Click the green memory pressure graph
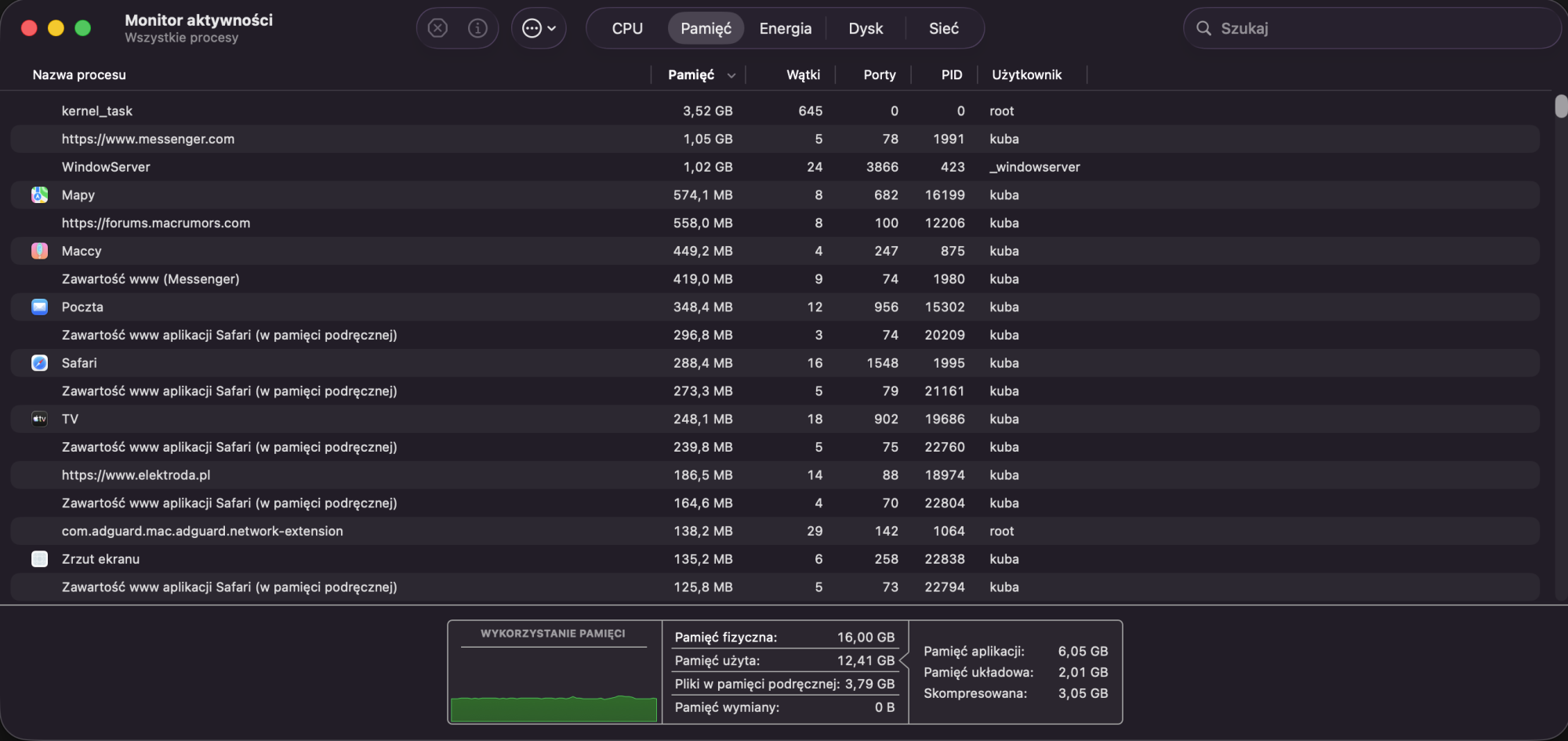1568x741 pixels. (x=554, y=708)
